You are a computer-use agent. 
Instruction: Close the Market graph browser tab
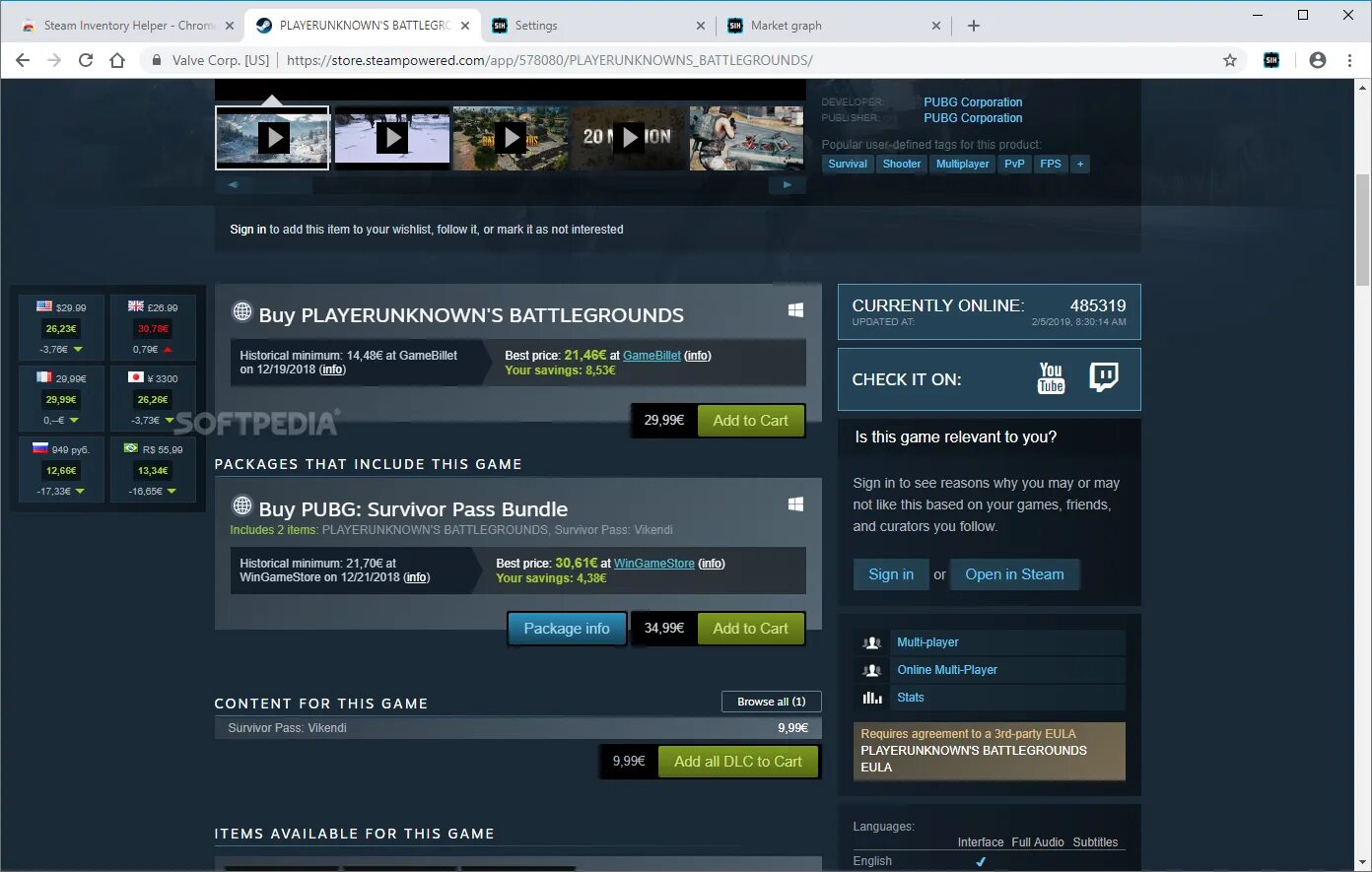click(x=936, y=26)
